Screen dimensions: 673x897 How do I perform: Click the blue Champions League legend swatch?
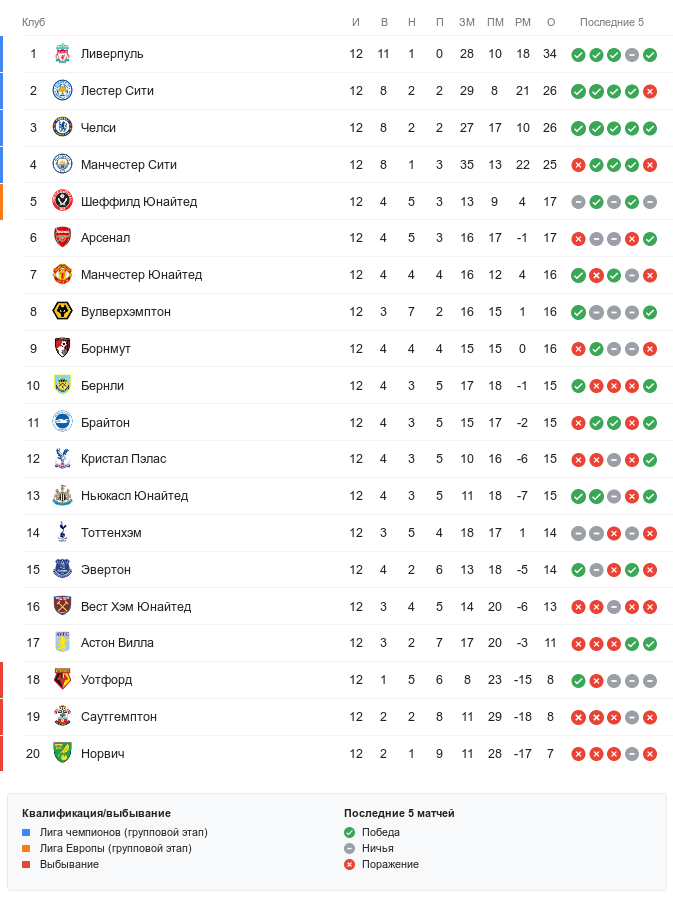(27, 832)
